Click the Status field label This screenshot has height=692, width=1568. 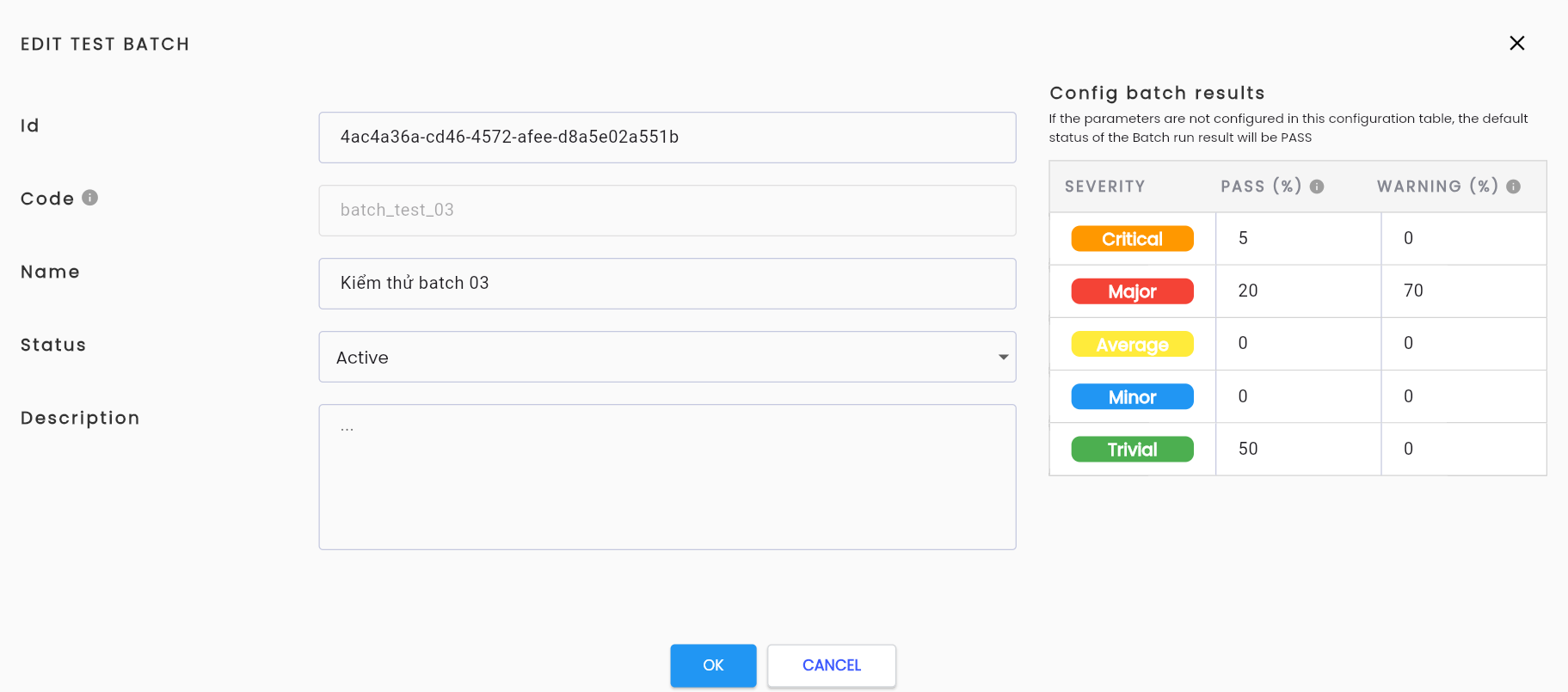pos(53,345)
